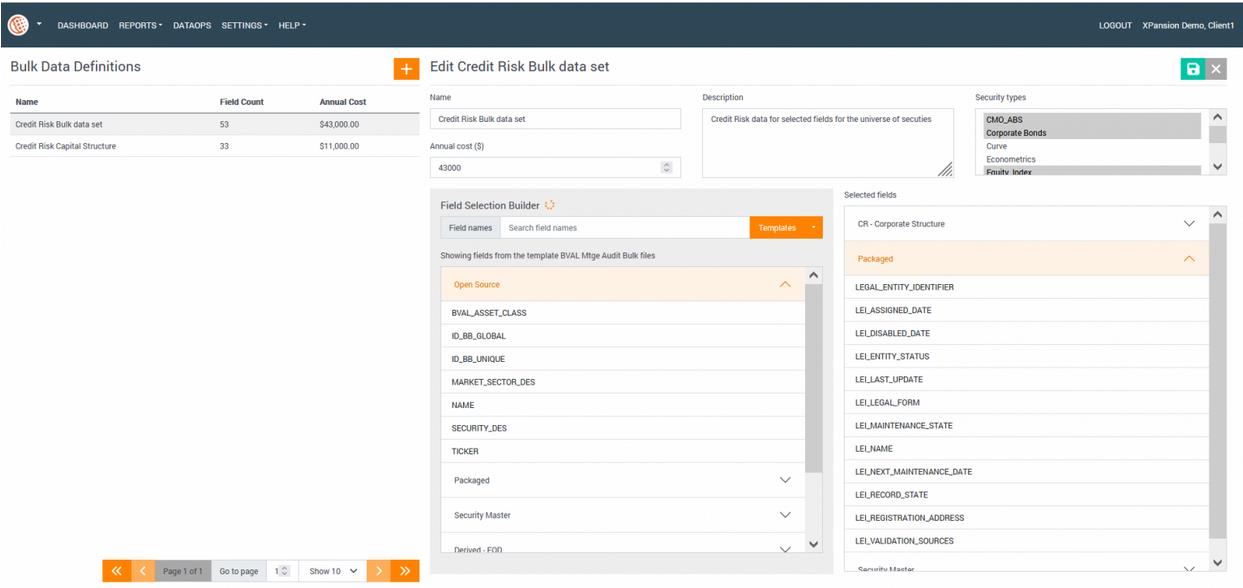The height and width of the screenshot is (588, 1243).
Task: Select Corporate Bonds in Security types list
Action: pos(1017,133)
